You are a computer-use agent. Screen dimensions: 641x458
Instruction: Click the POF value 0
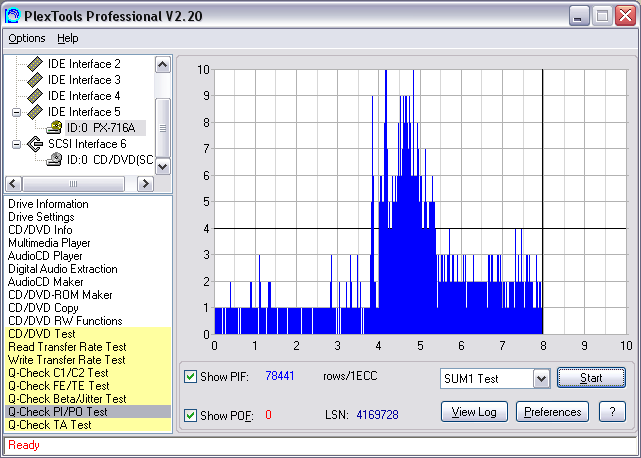[268, 415]
